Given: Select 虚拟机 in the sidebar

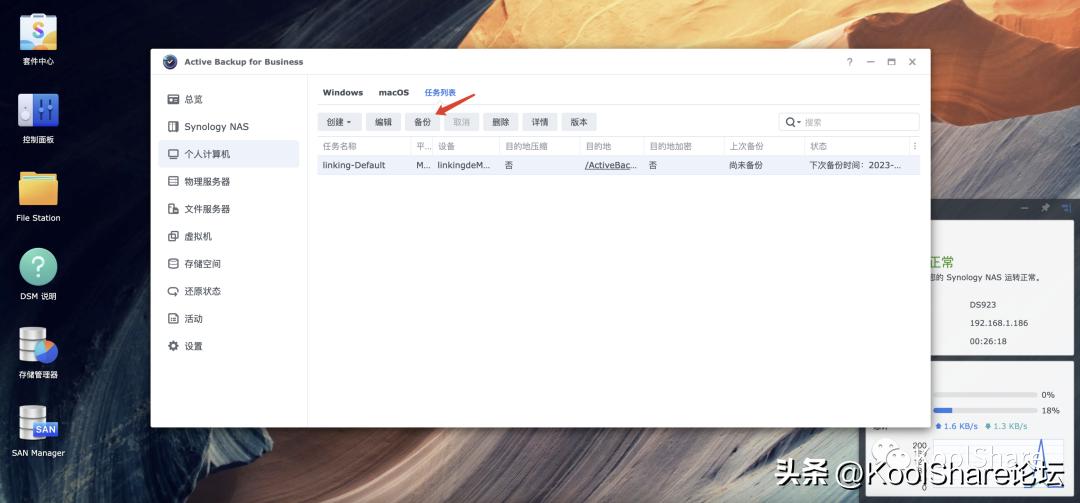Looking at the screenshot, I should 229,236.
